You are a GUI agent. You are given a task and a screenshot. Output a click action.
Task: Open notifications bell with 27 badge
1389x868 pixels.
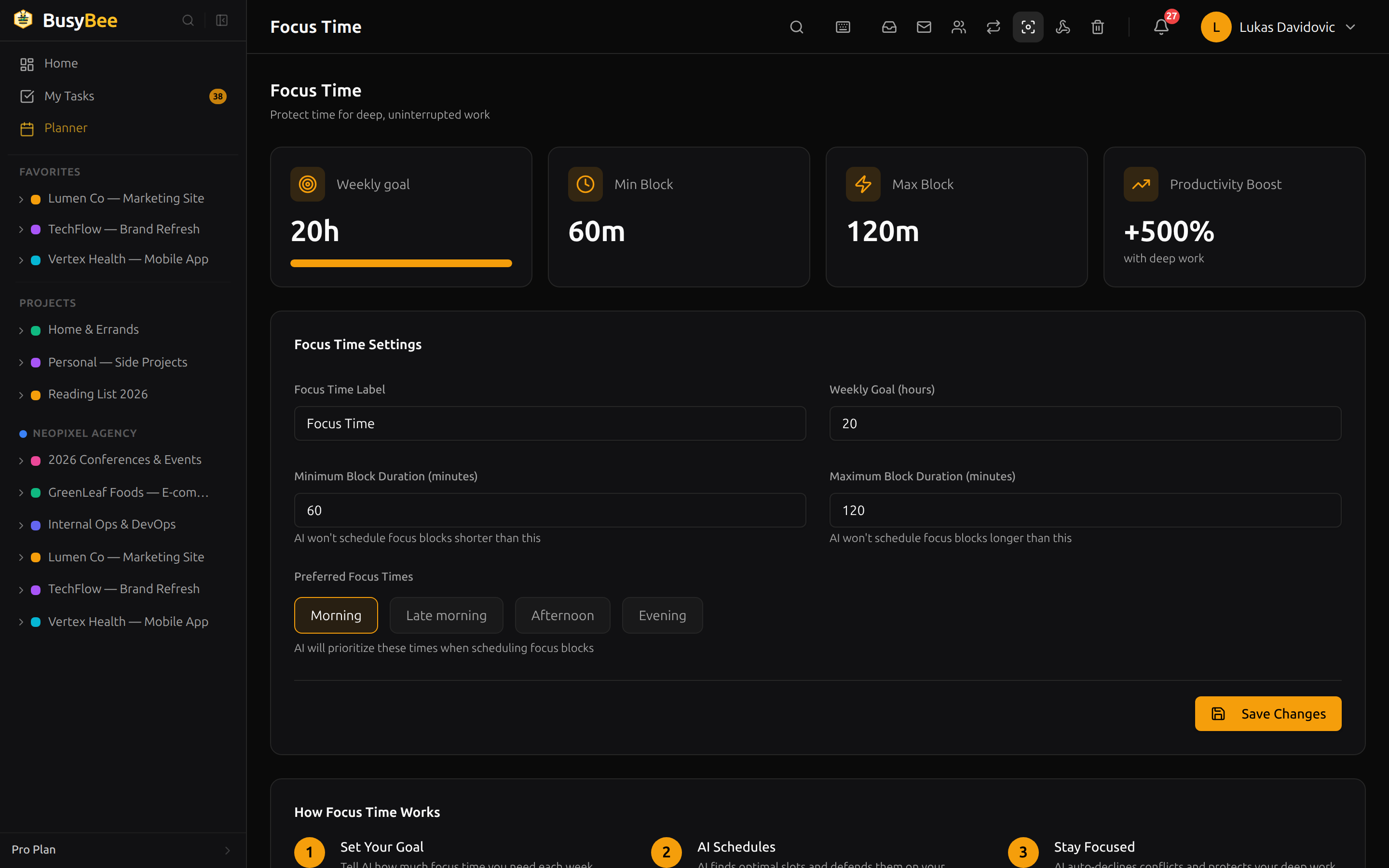[x=1161, y=27]
